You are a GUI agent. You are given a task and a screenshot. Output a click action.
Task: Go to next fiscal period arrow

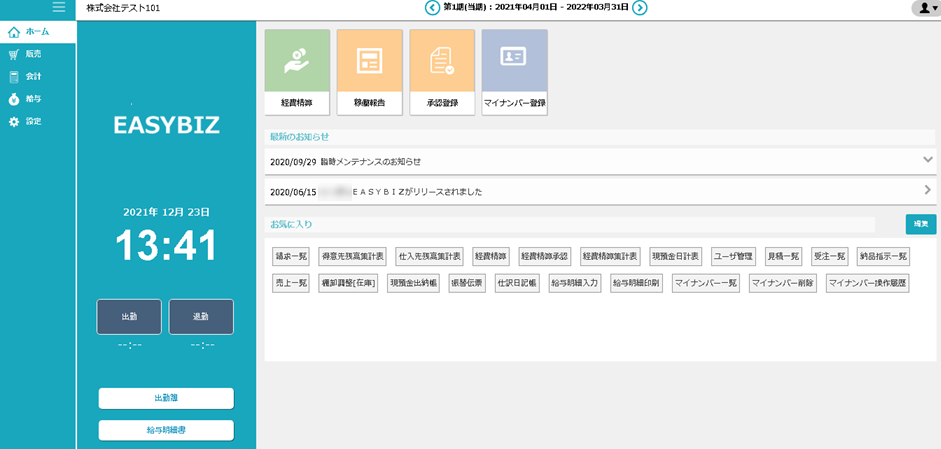[x=640, y=8]
